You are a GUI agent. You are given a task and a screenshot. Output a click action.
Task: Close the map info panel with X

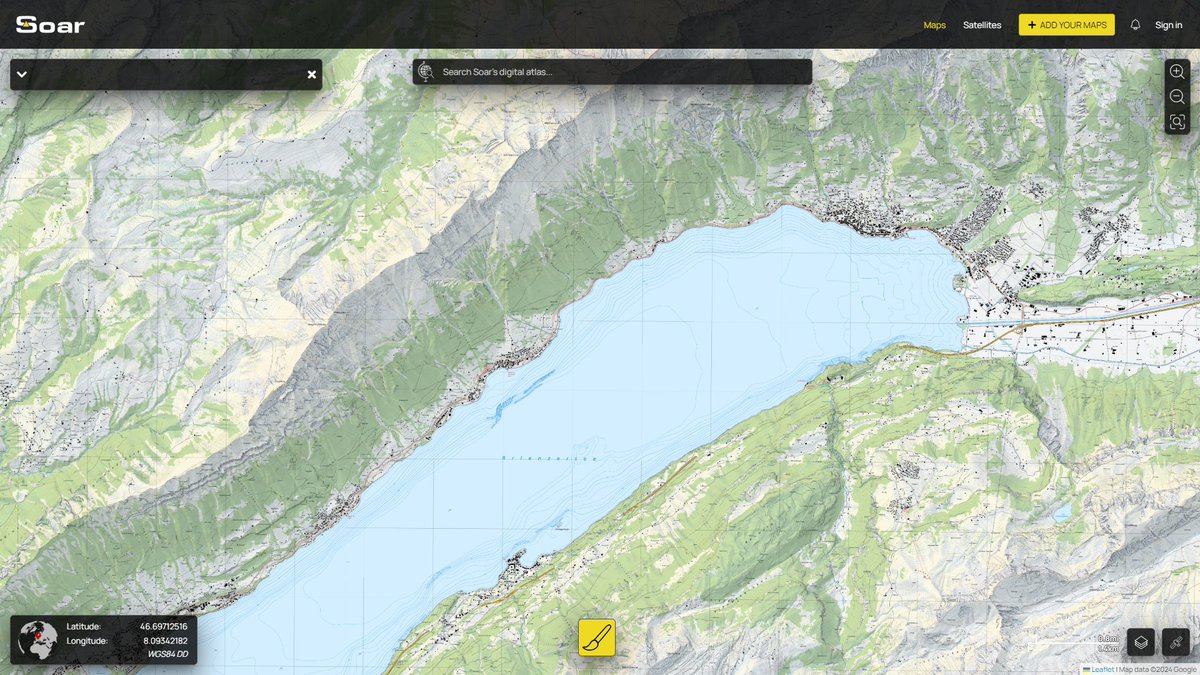311,75
